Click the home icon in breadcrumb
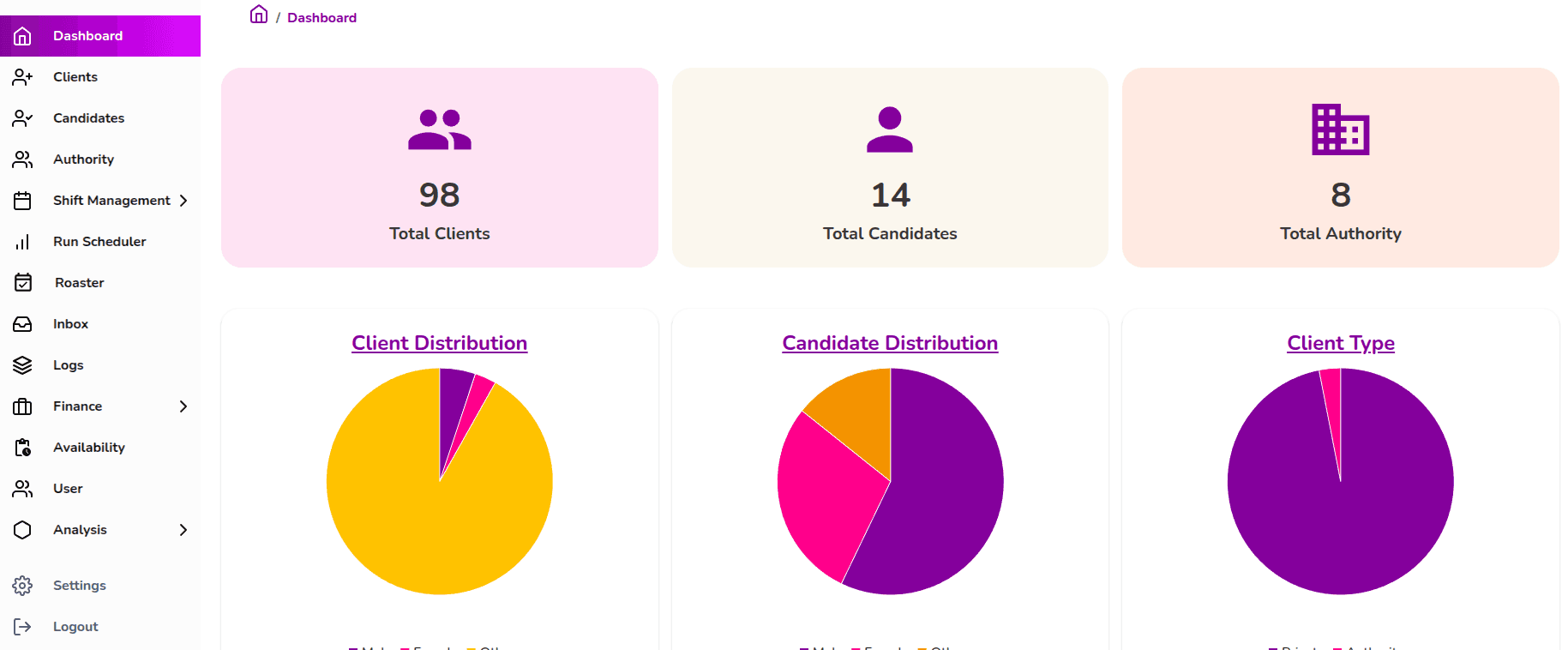1568x650 pixels. [x=258, y=15]
